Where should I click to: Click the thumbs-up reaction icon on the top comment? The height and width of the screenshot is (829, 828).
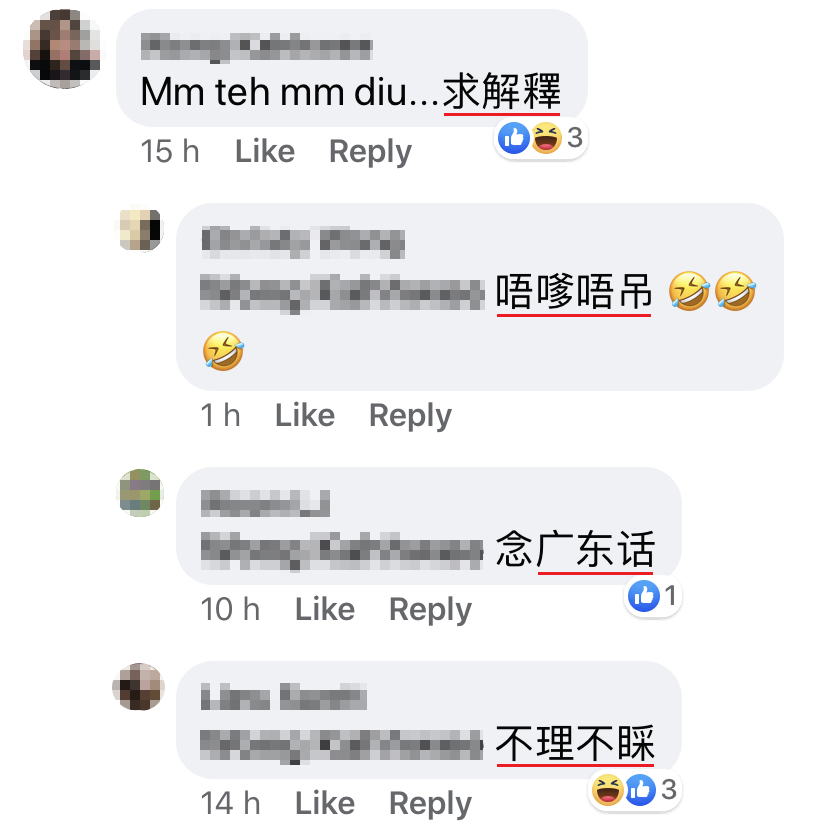513,138
